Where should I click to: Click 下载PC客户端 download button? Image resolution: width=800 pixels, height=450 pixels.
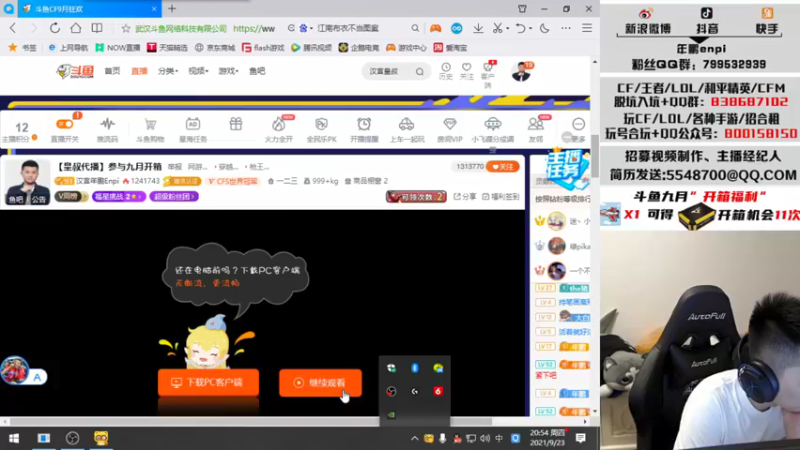208,383
